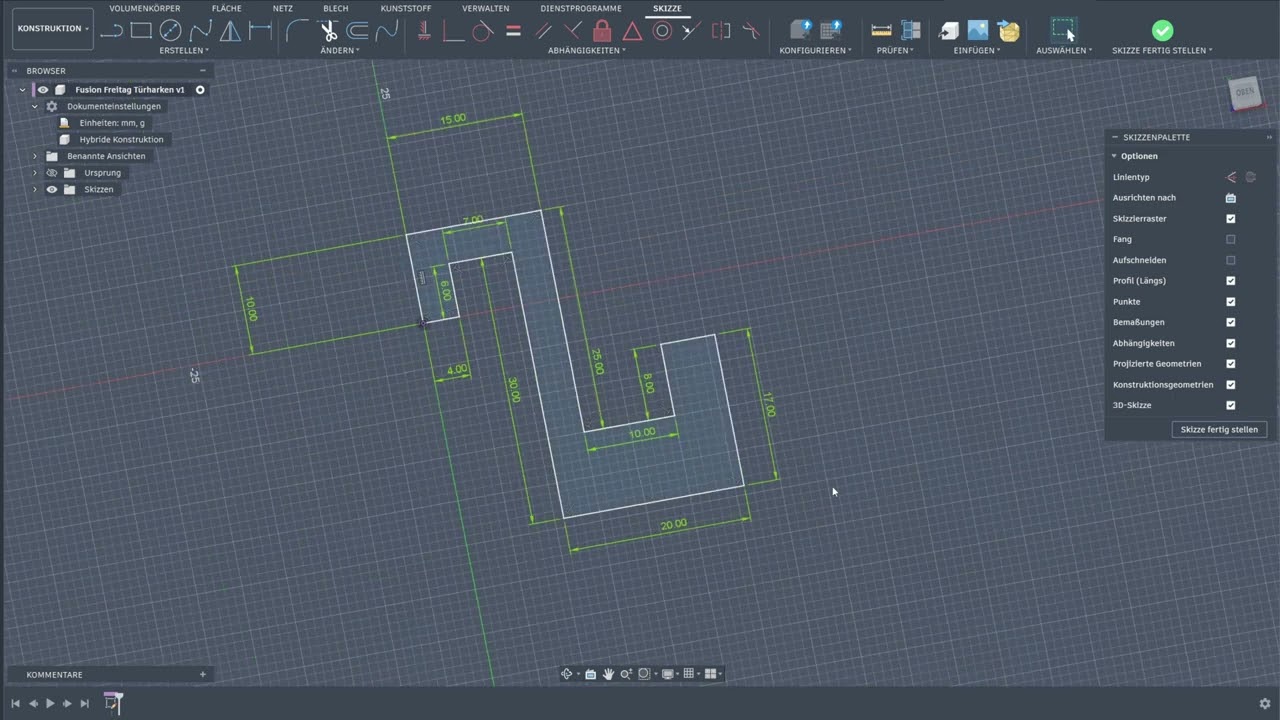Click Insert Canvas image icon
The image size is (1280, 720).
978,31
